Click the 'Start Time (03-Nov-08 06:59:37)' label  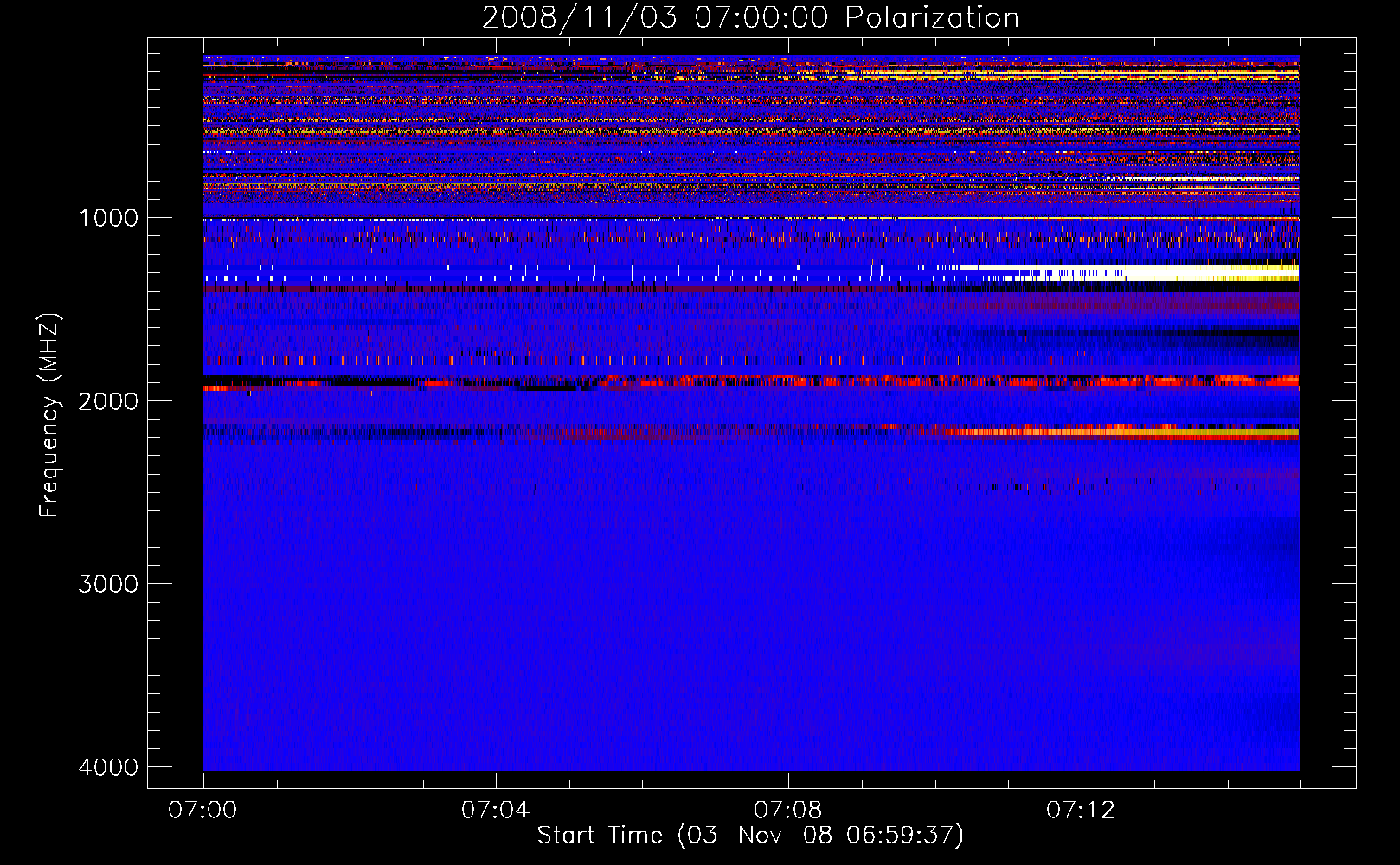(x=750, y=836)
